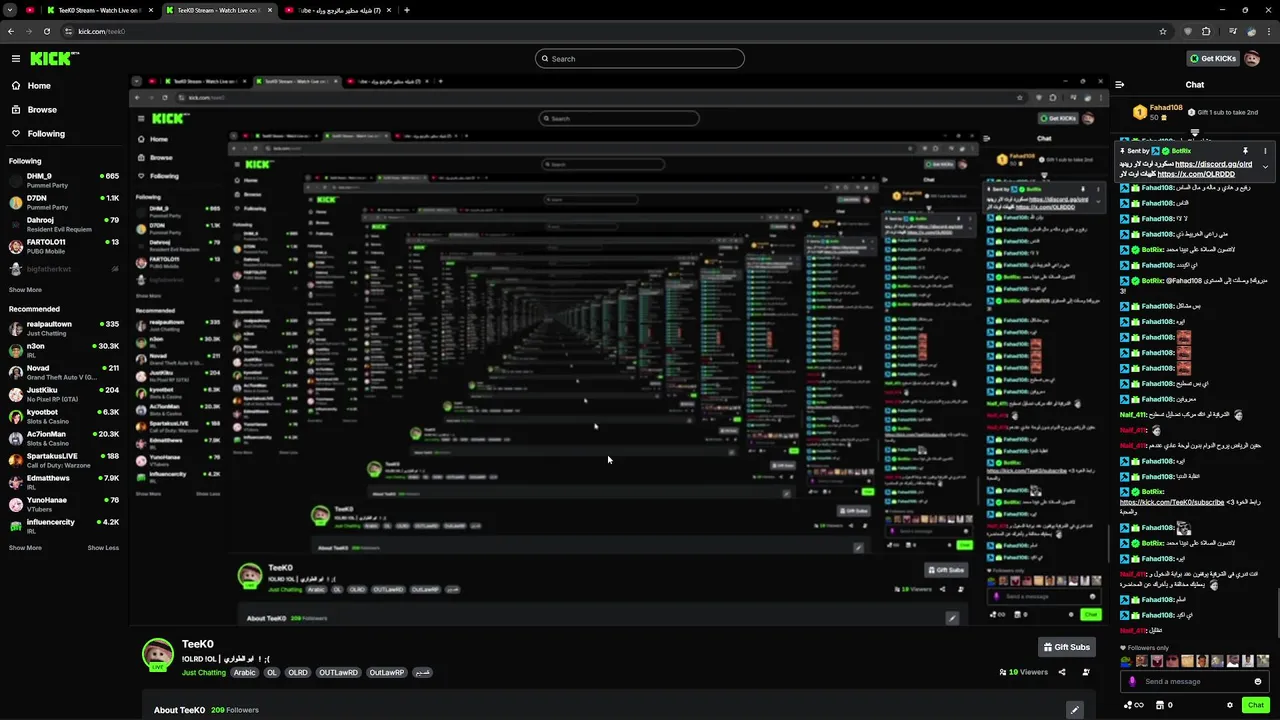Open browser extensions puzzle icon

1206,31
